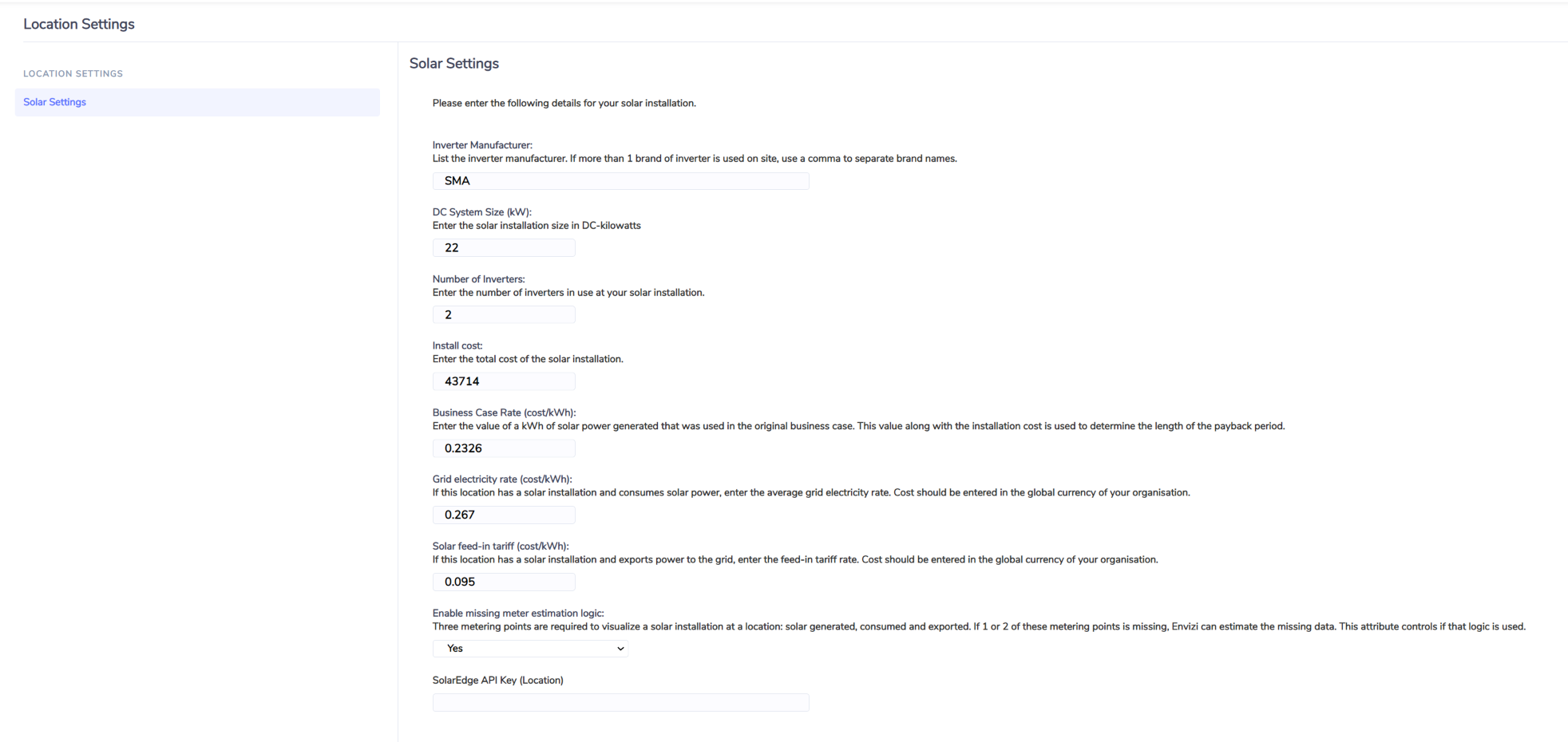
Task: Click the chevron arrow on the Yes dropdown
Action: coord(620,649)
